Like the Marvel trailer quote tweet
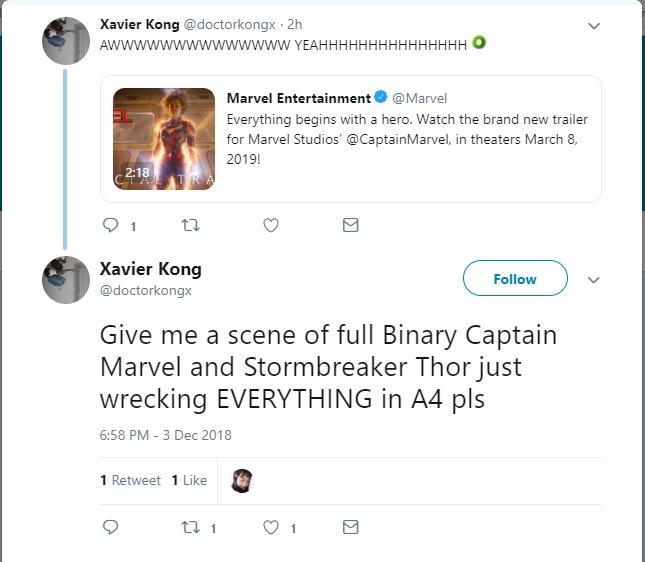This screenshot has height=562, width=645. coord(270,226)
